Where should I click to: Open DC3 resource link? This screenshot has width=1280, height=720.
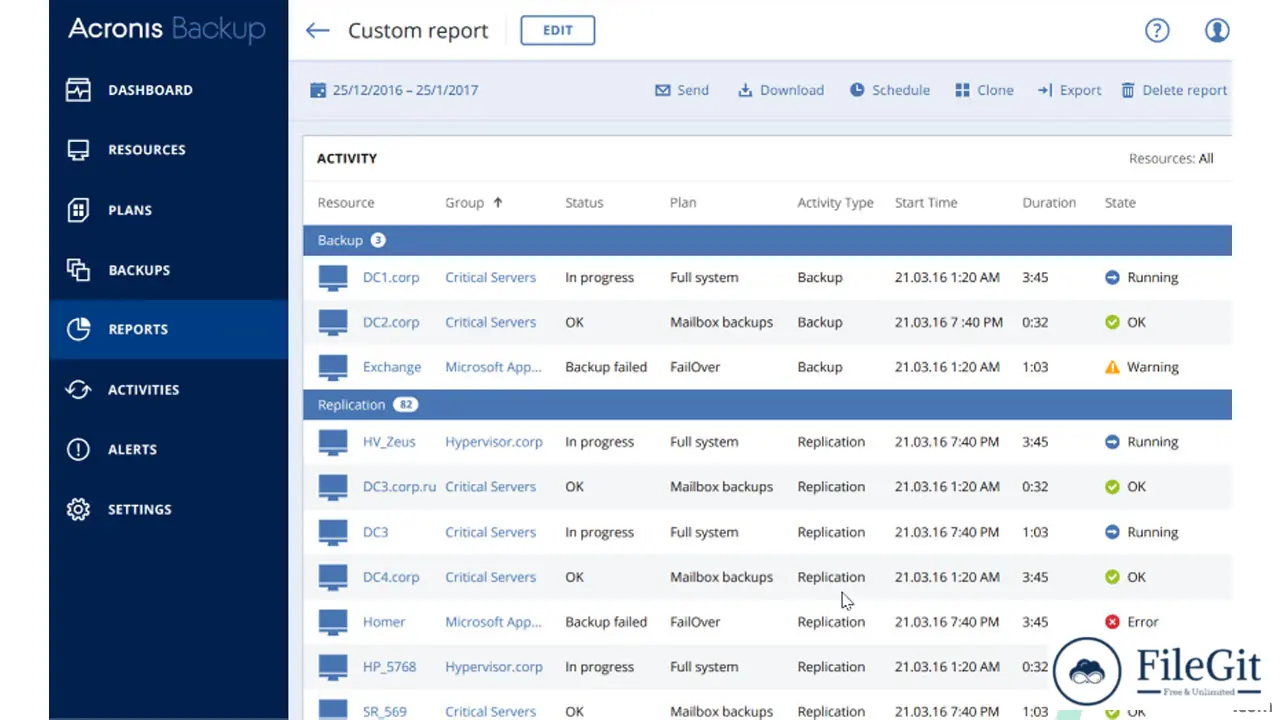(x=375, y=532)
